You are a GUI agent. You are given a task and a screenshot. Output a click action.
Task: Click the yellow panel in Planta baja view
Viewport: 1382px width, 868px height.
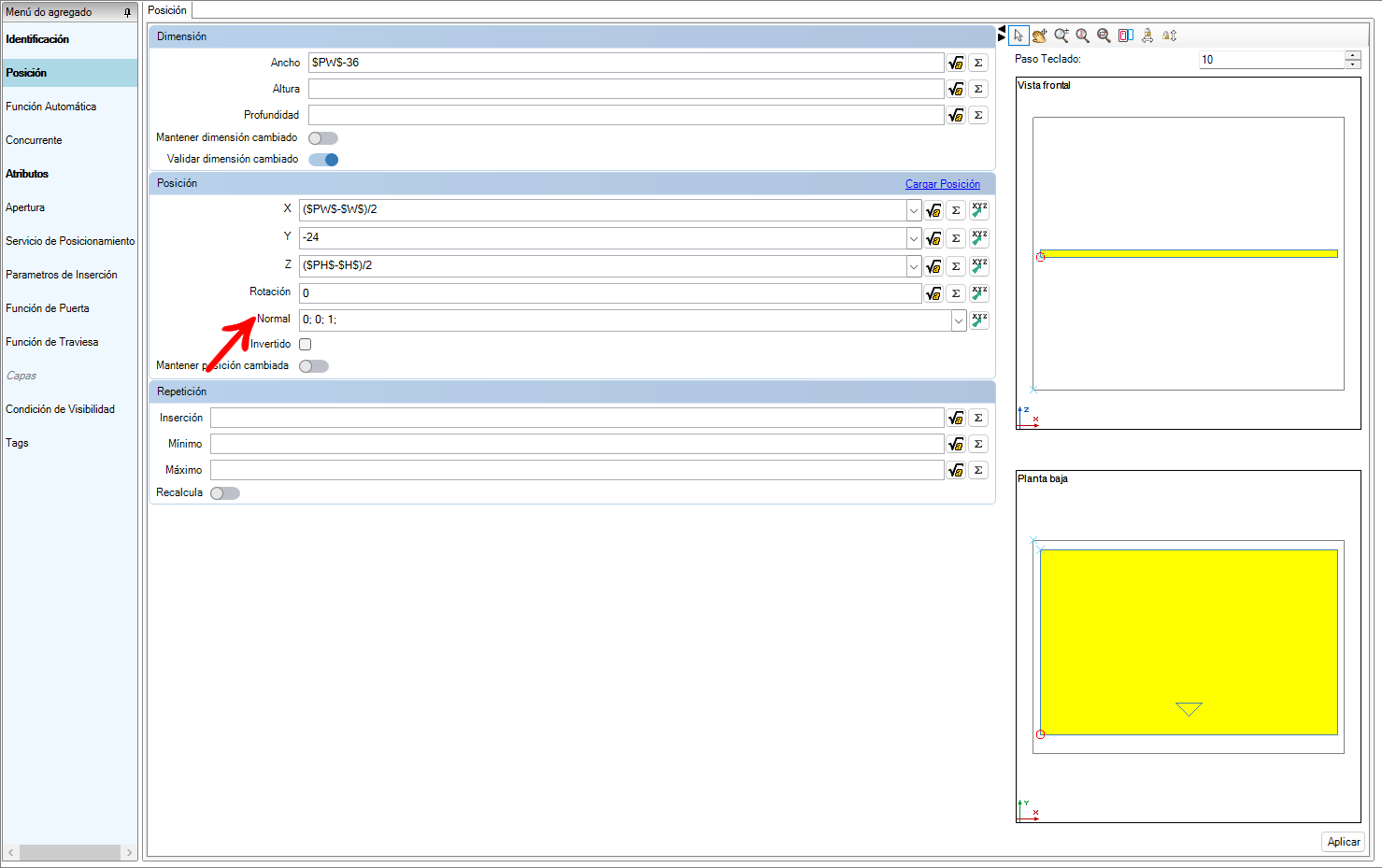[1189, 642]
